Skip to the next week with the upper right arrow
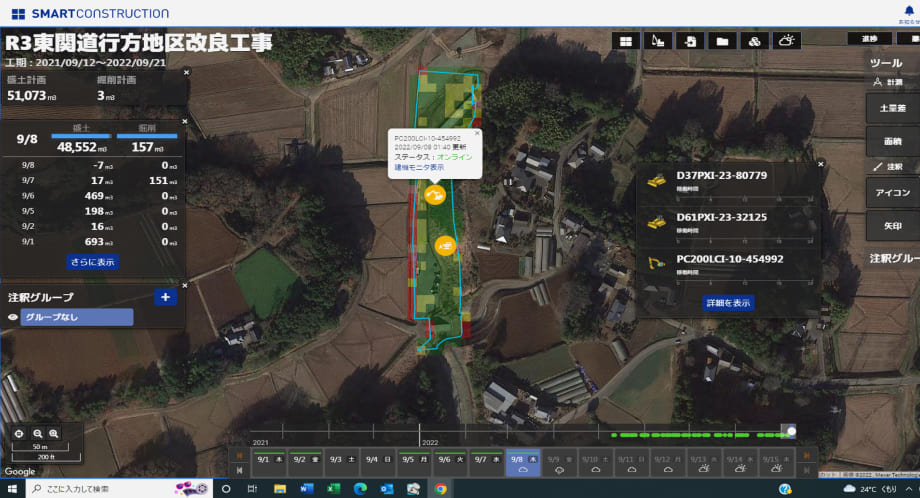The height and width of the screenshot is (498, 920). (x=807, y=456)
